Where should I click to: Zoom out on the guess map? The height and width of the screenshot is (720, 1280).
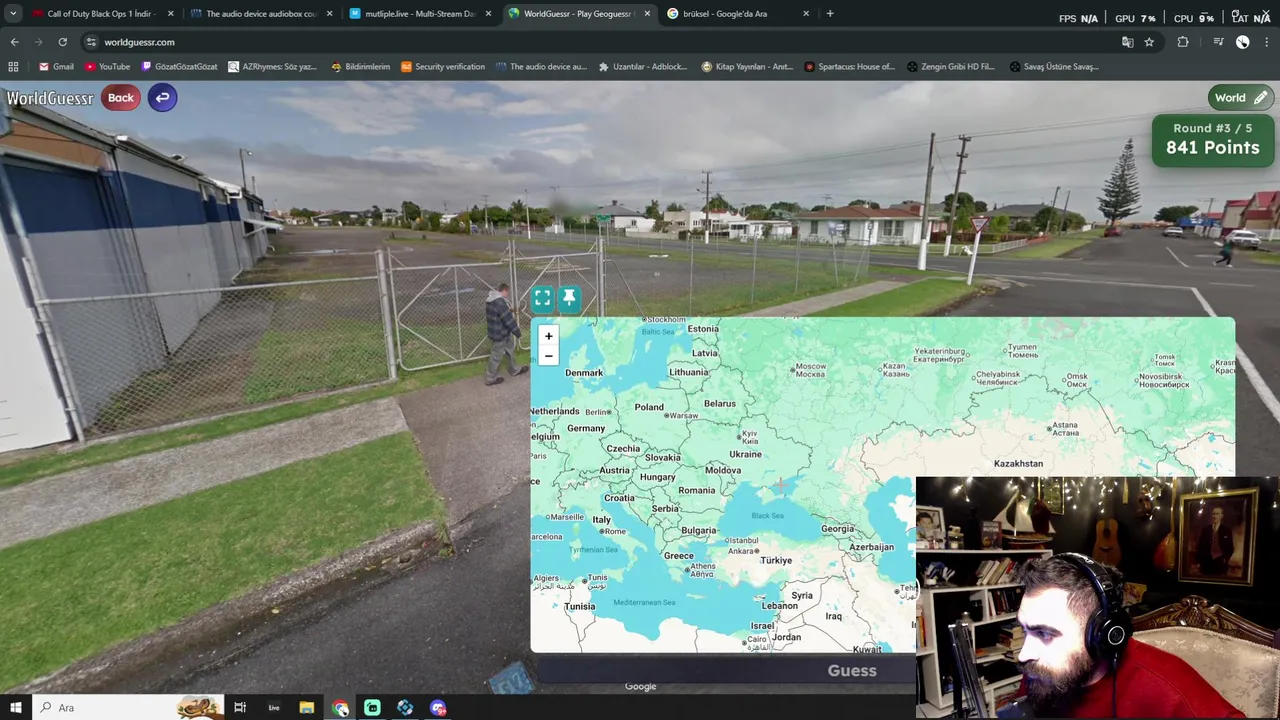tap(548, 356)
